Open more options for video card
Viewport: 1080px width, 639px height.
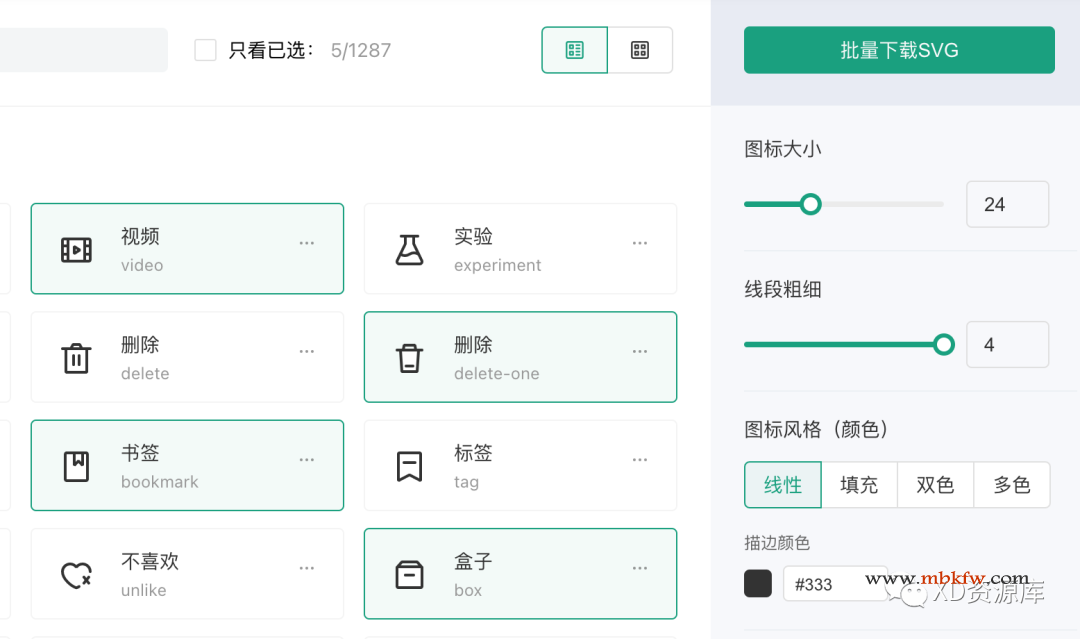tap(307, 243)
